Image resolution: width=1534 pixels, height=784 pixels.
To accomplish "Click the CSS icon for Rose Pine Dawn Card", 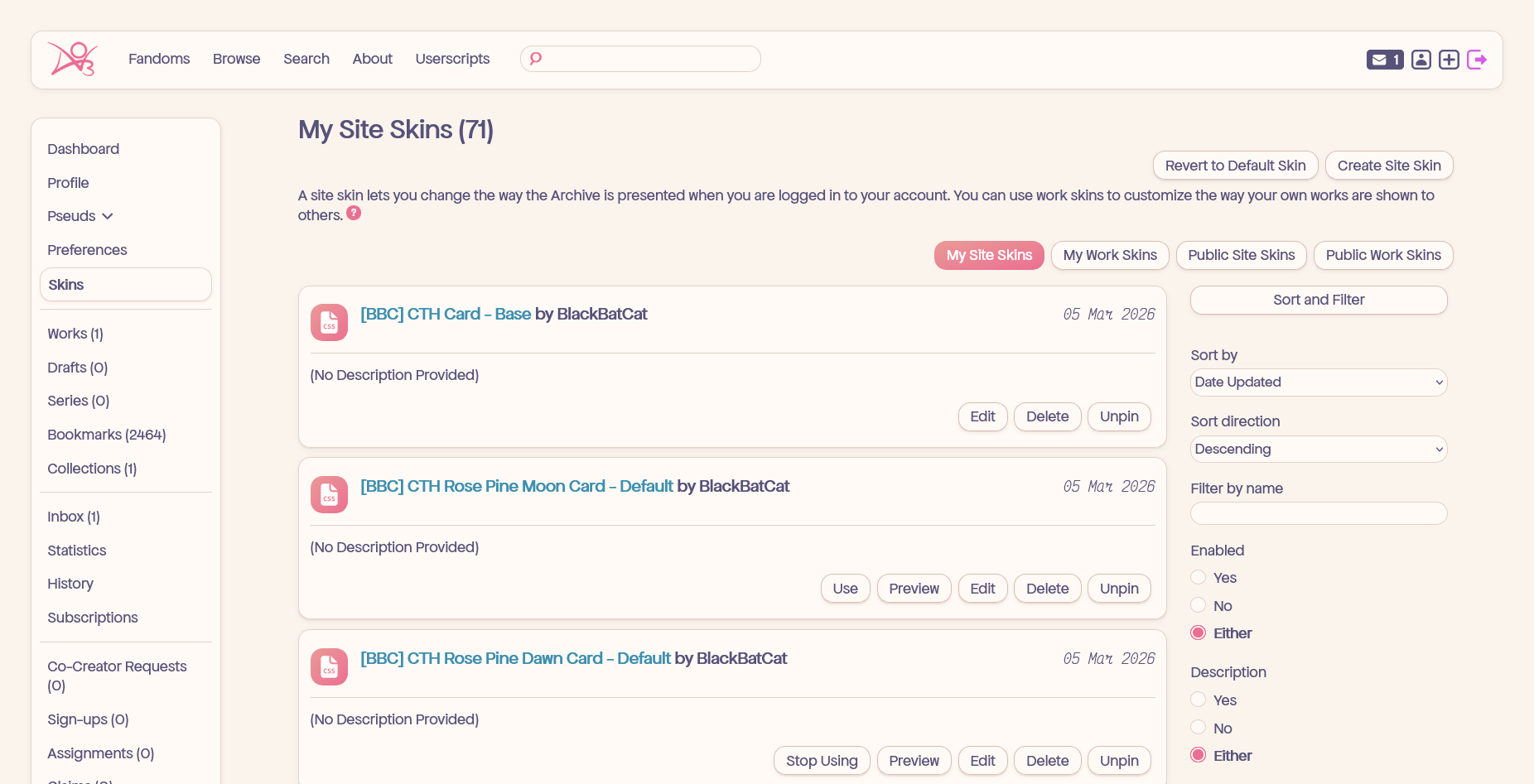I will click(x=329, y=666).
